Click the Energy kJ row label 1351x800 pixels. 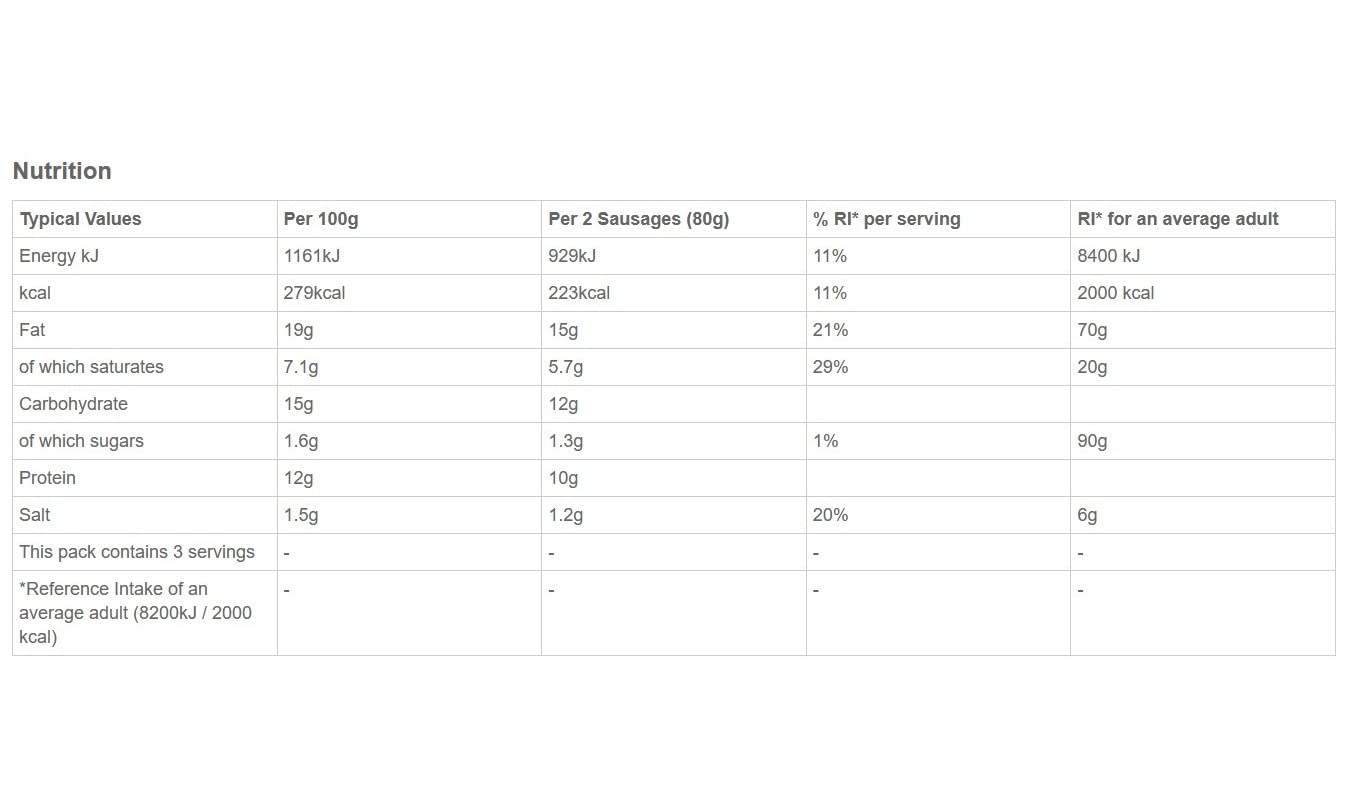[x=59, y=256]
